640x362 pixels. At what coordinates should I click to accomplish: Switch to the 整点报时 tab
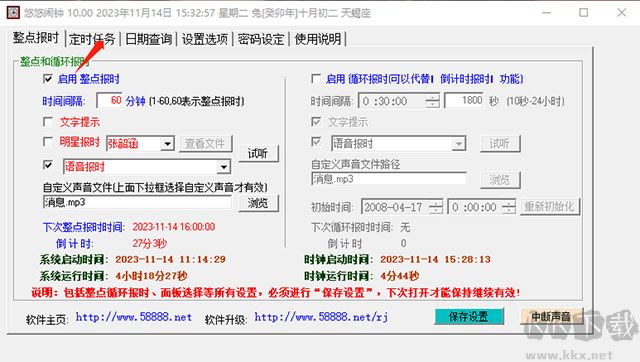(36, 38)
